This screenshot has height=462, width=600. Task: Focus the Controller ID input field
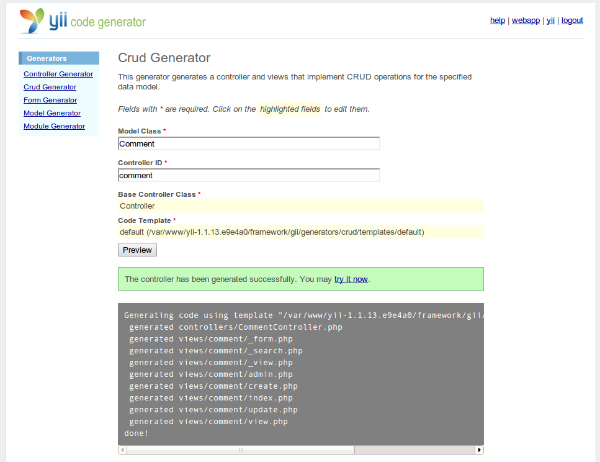(x=249, y=175)
